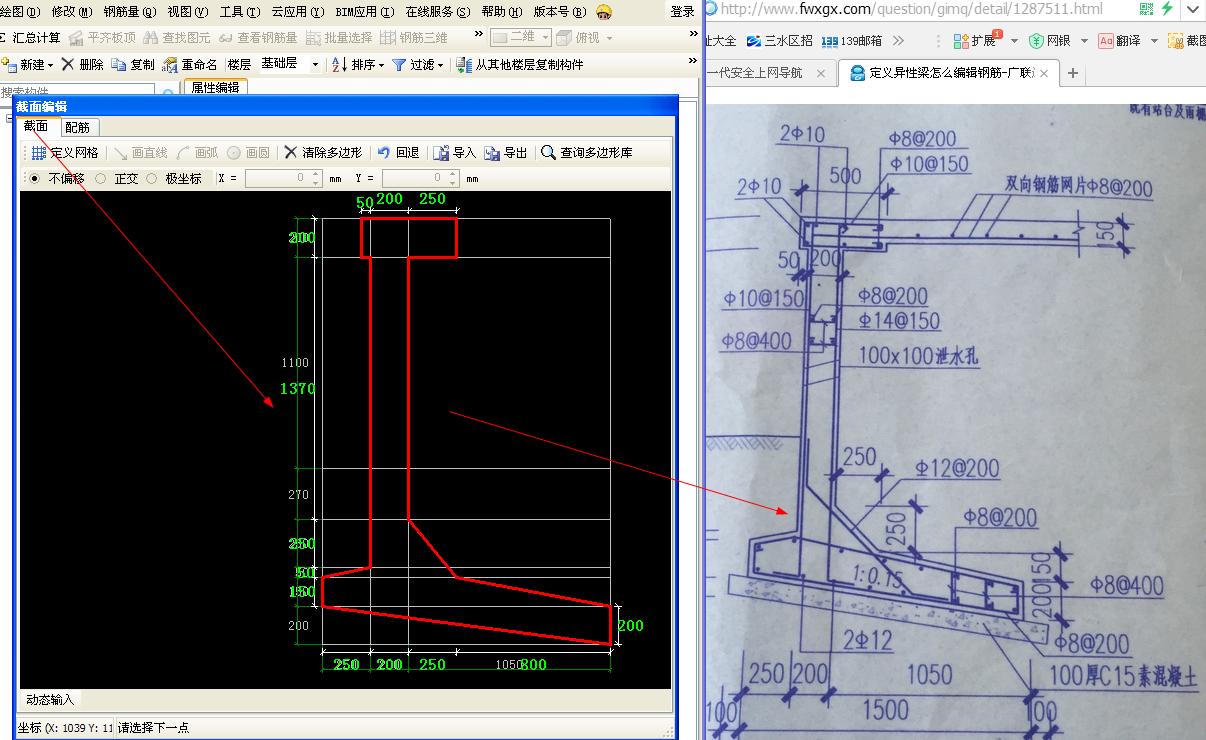
Task: Expand the 俯视 dropdown arrow
Action: [x=610, y=39]
